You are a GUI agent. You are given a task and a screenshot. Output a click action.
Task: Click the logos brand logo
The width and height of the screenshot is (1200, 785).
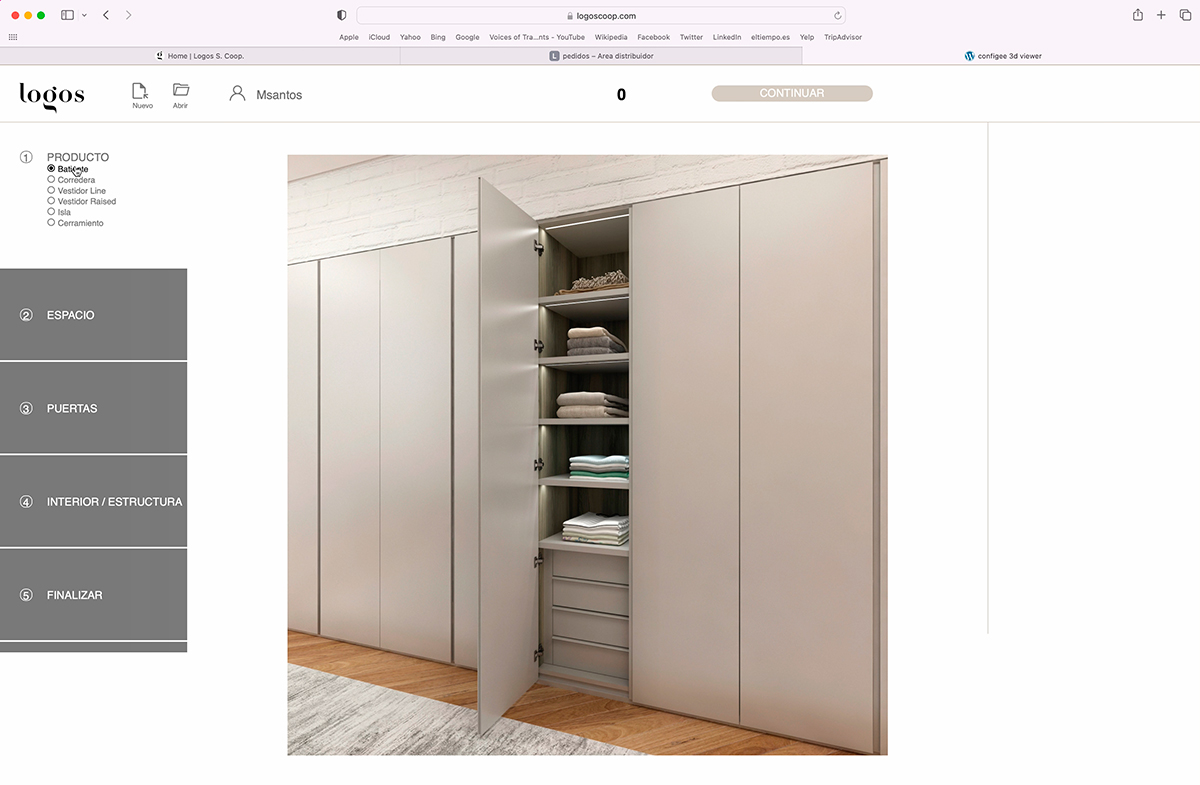(52, 96)
